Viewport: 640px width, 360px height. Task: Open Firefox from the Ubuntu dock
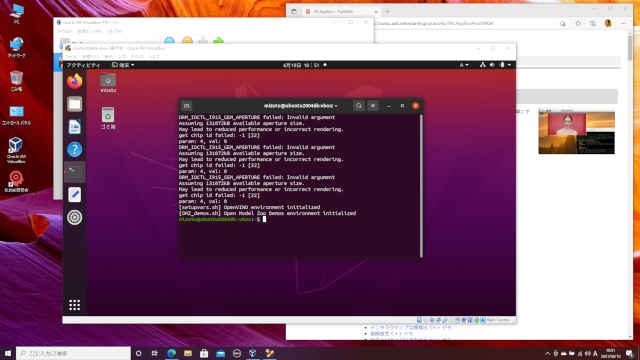tap(75, 81)
